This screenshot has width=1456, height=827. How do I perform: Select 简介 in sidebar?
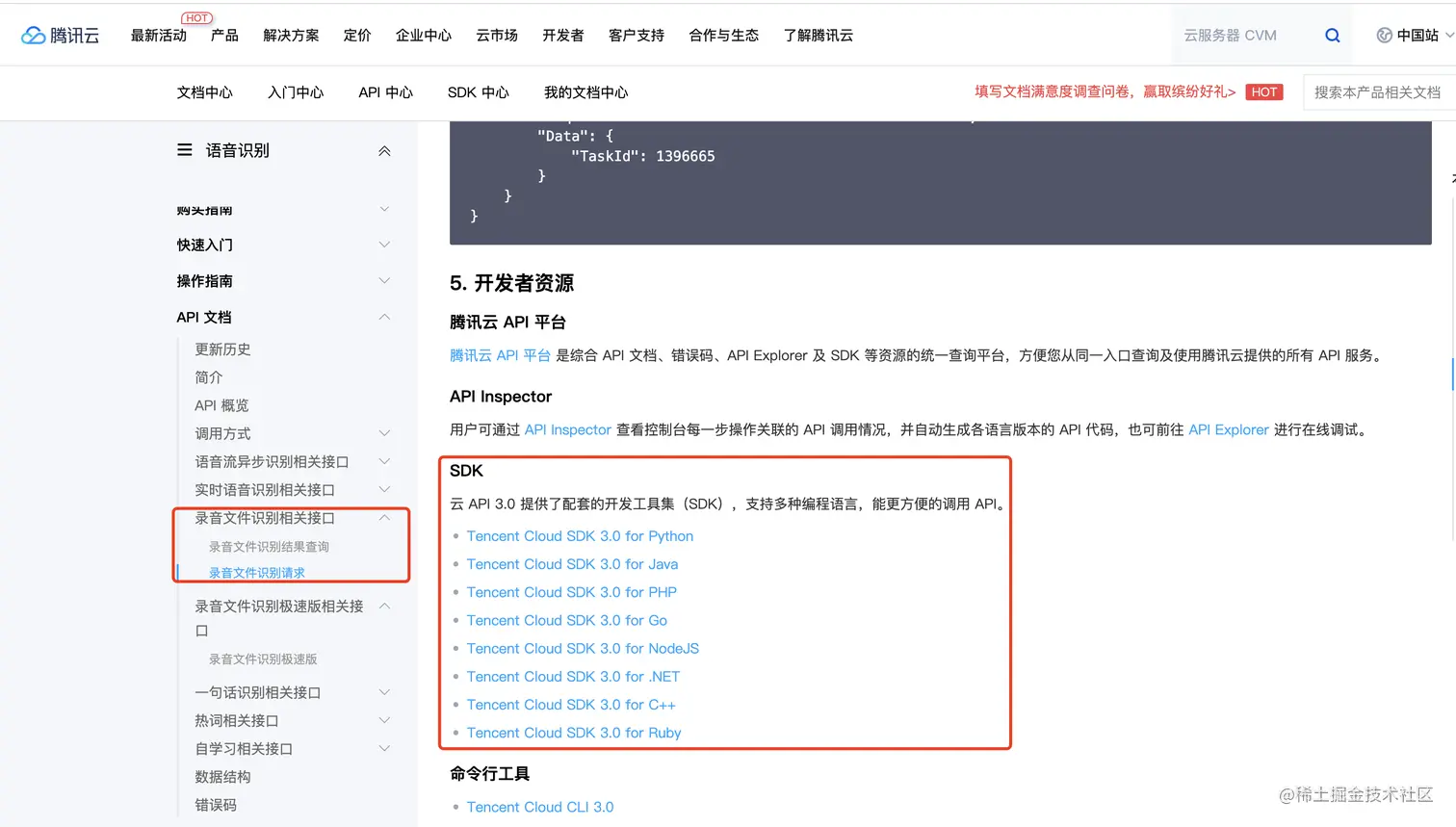pos(209,377)
